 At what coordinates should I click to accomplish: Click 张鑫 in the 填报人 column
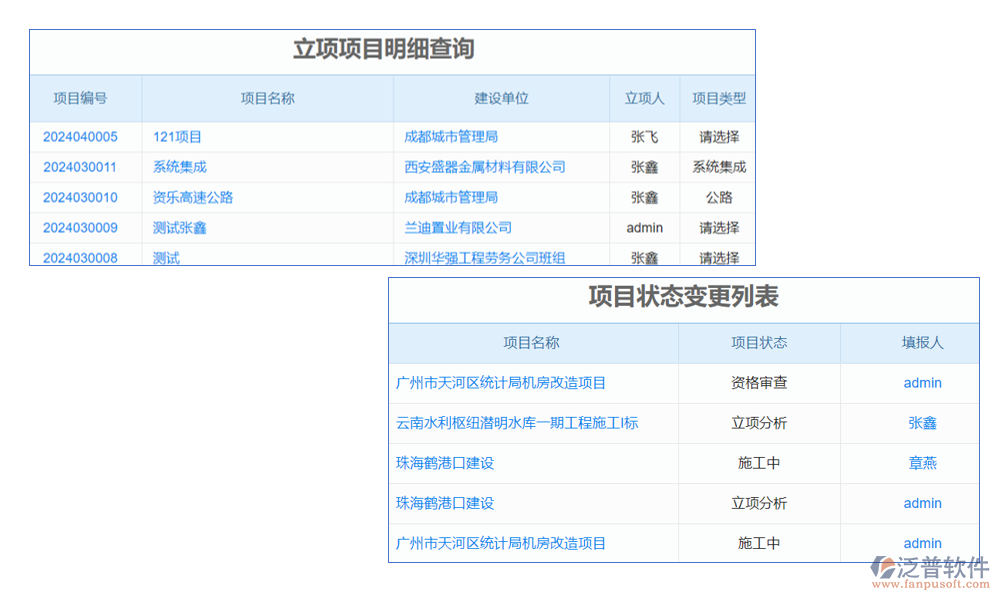(922, 423)
